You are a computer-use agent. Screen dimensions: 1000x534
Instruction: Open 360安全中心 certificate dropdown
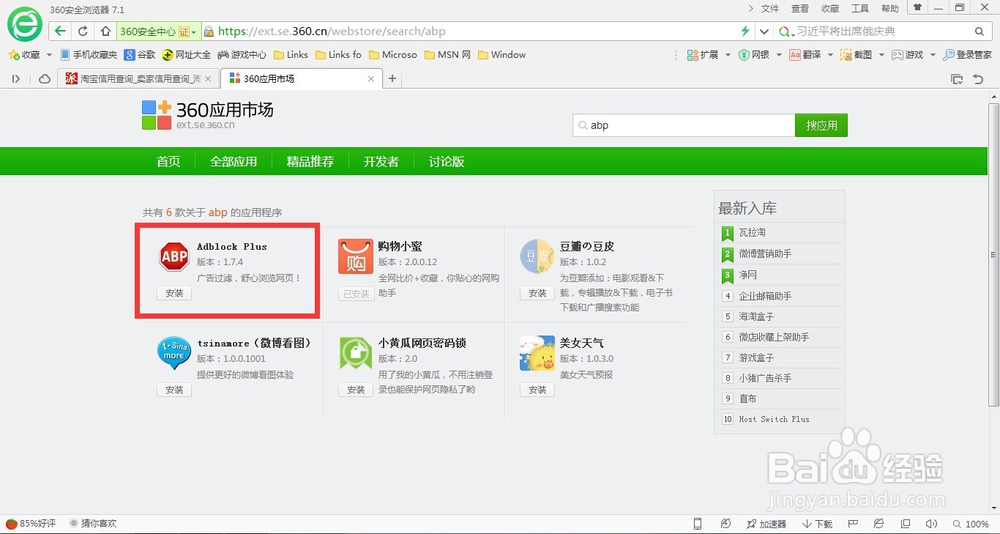click(x=158, y=31)
